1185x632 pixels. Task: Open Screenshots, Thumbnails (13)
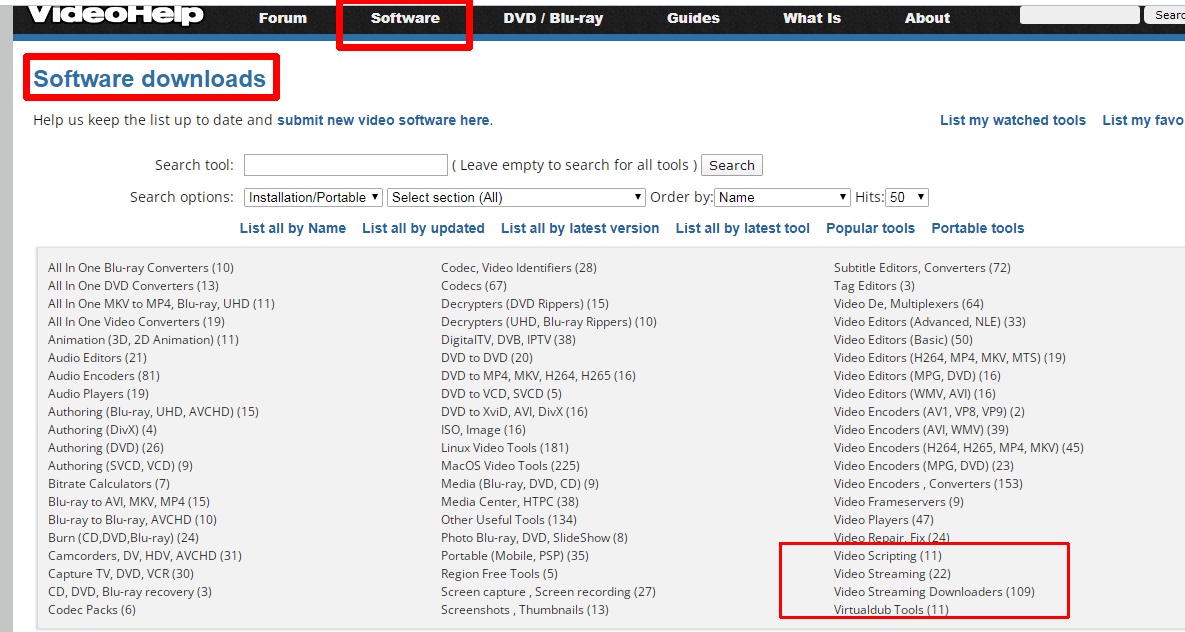click(525, 609)
